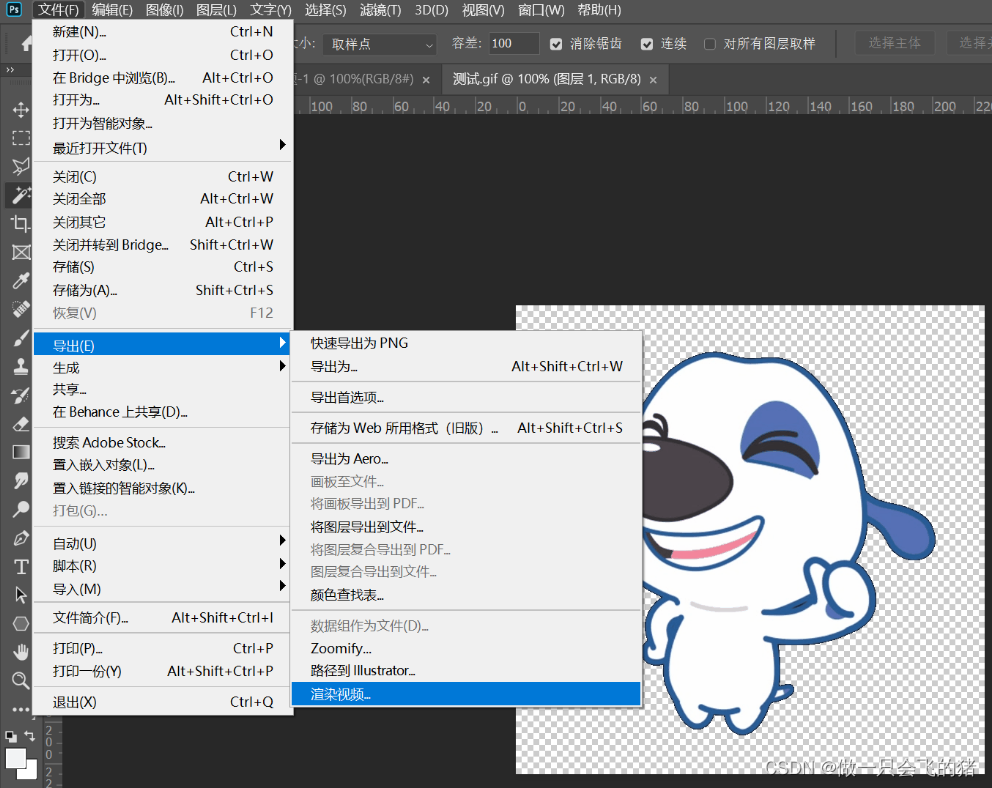Choose 新建(N)... from File menu

tap(163, 31)
